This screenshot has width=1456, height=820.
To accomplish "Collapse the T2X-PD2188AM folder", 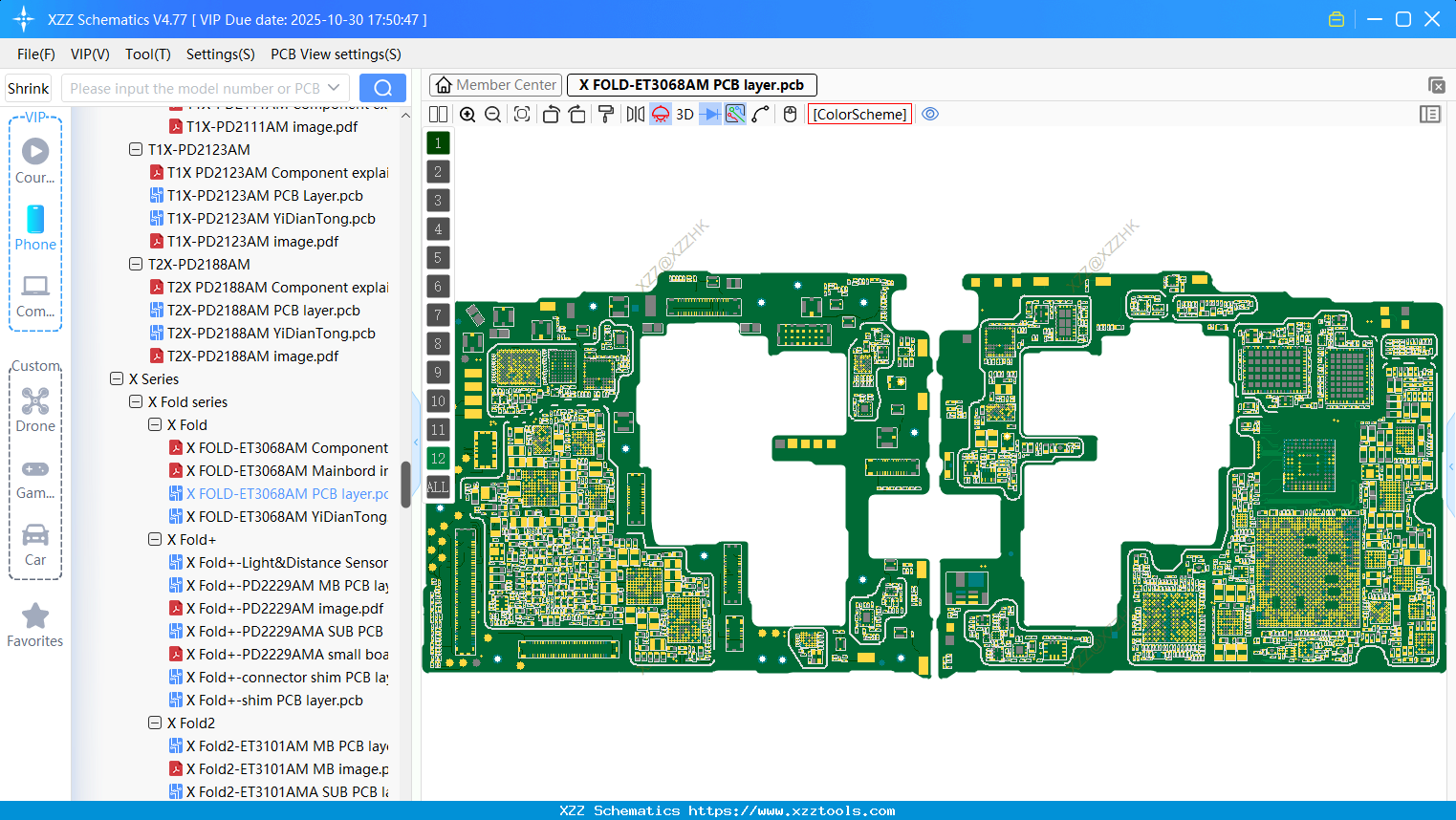I will coord(135,264).
